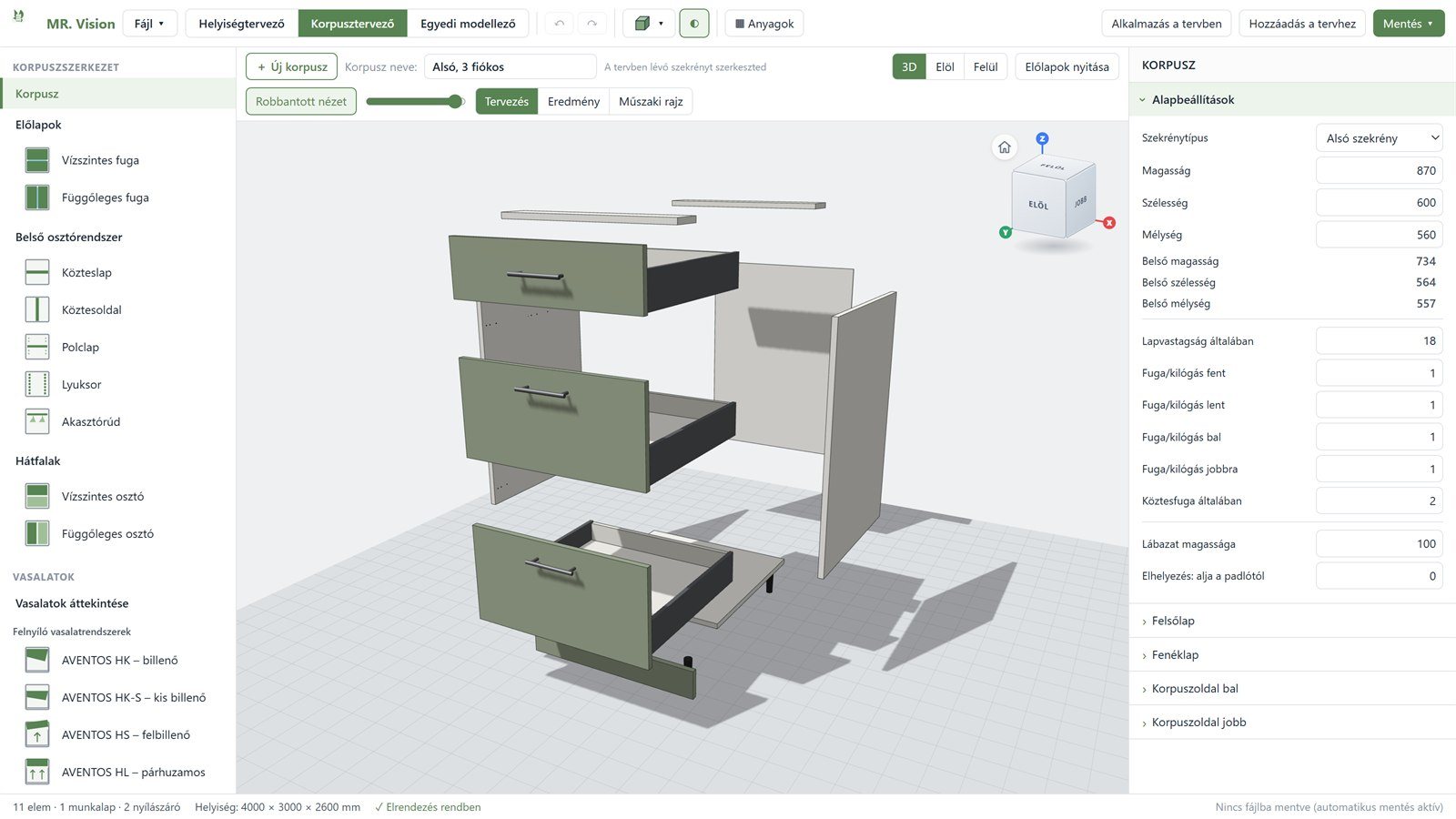Toggle the contrast display mode button
The image size is (1456, 819).
click(694, 24)
